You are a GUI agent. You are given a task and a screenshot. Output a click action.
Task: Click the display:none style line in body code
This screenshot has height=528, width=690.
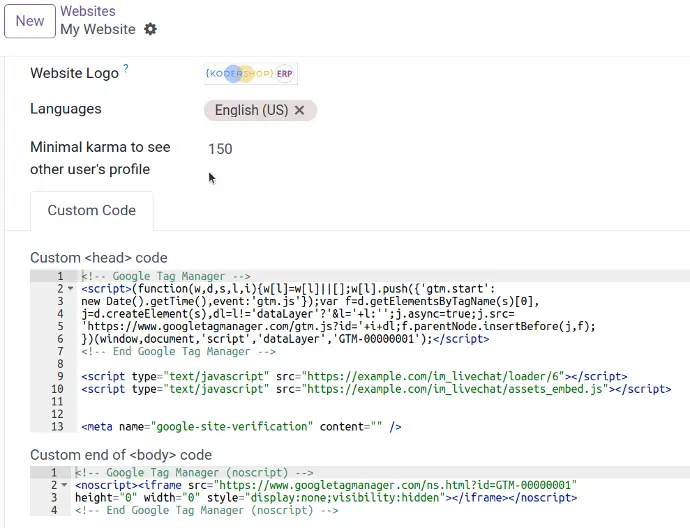click(x=326, y=498)
